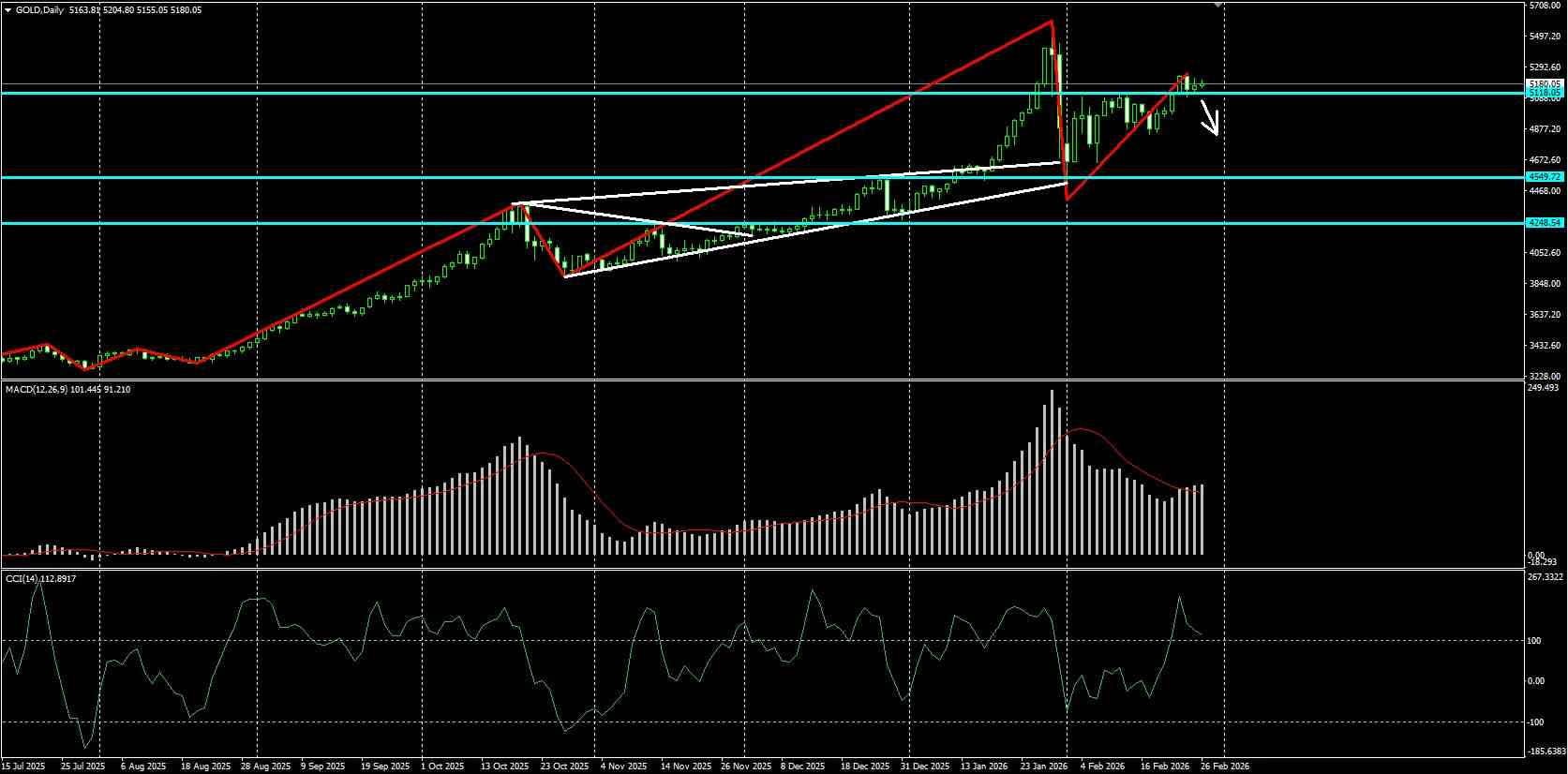This screenshot has height=774, width=1568.
Task: Click the 5118.05 cyan price label
Action: pos(1545,93)
